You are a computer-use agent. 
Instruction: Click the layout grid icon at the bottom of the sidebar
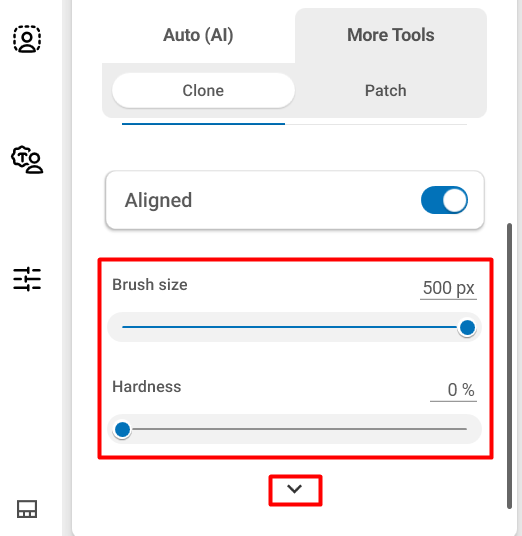point(27,509)
